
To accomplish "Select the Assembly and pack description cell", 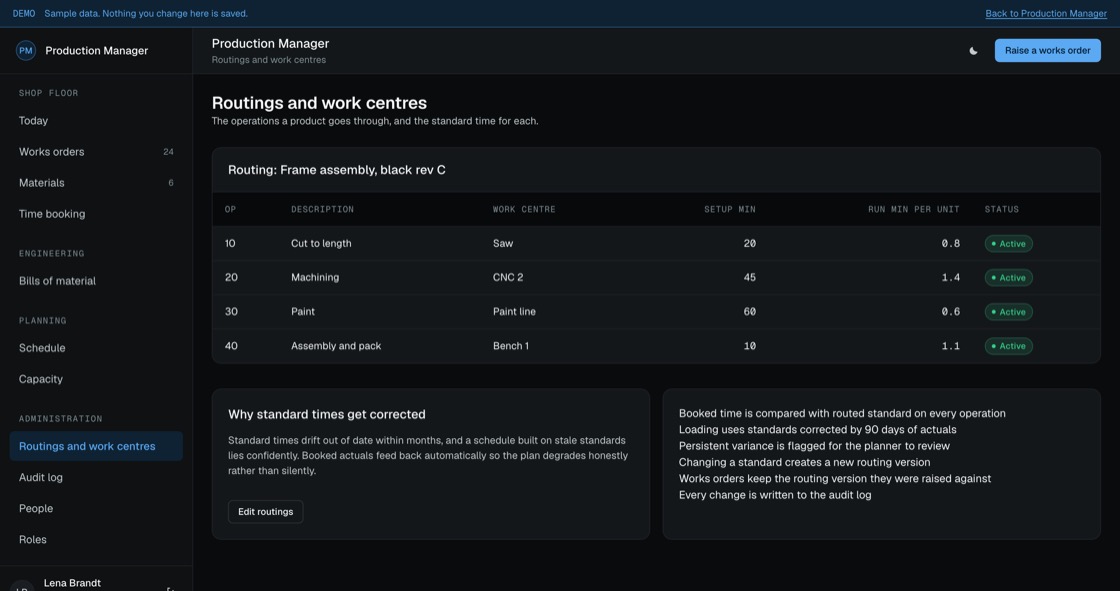I will click(x=336, y=346).
